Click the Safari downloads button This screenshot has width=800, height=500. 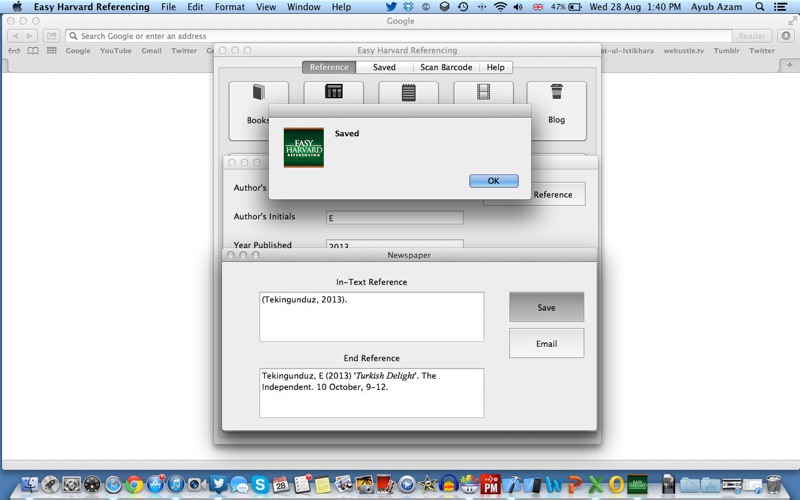pyautogui.click(x=786, y=36)
